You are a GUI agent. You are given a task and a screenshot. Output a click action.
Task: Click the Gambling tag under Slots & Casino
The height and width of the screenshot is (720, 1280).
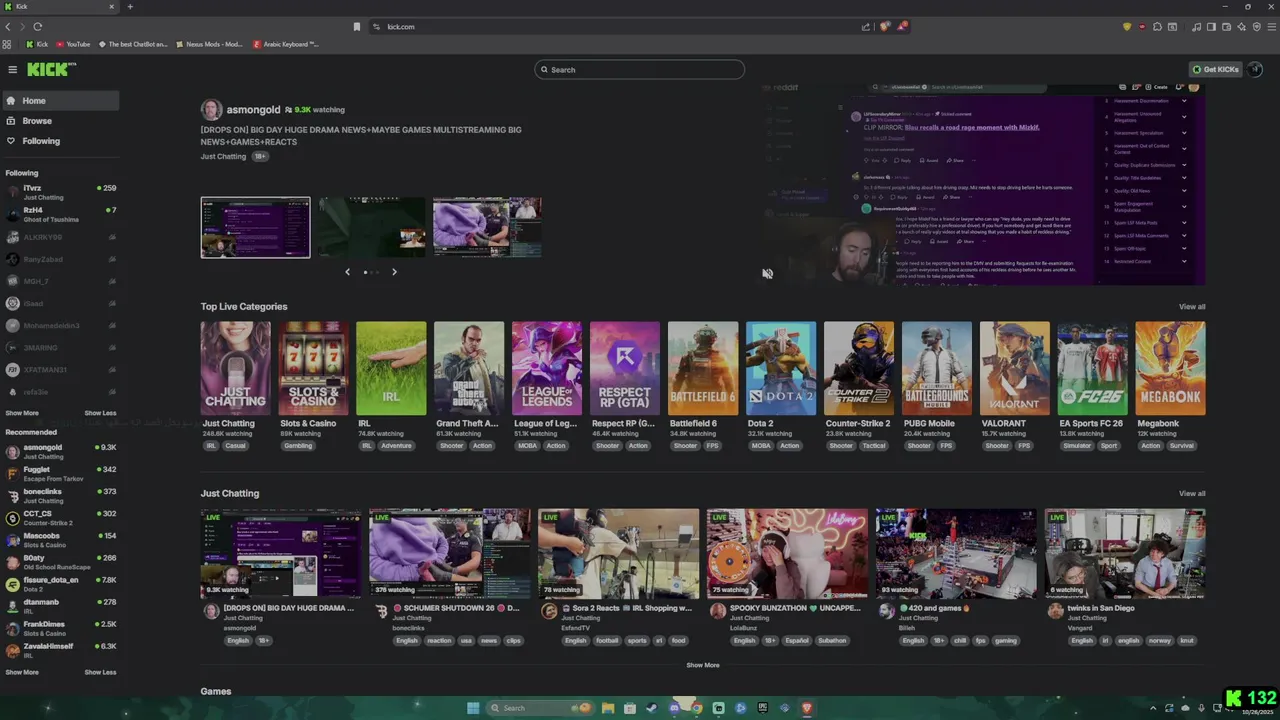(298, 446)
